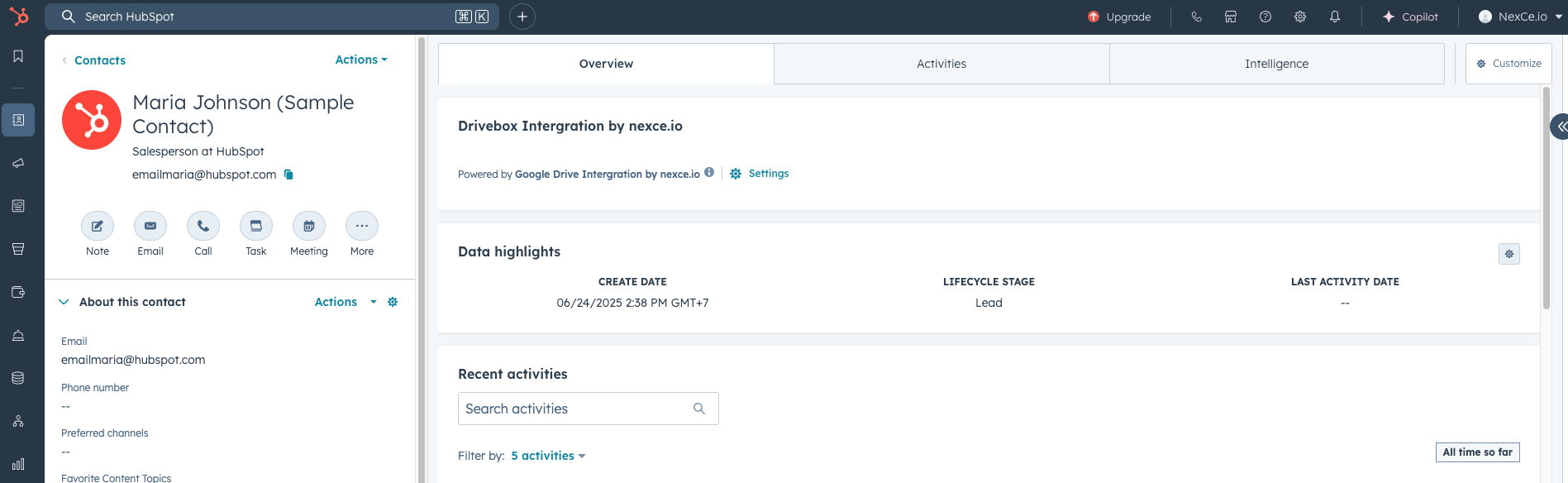Open the Marketing megaphone sidebar icon
Image resolution: width=1568 pixels, height=483 pixels.
pyautogui.click(x=18, y=163)
